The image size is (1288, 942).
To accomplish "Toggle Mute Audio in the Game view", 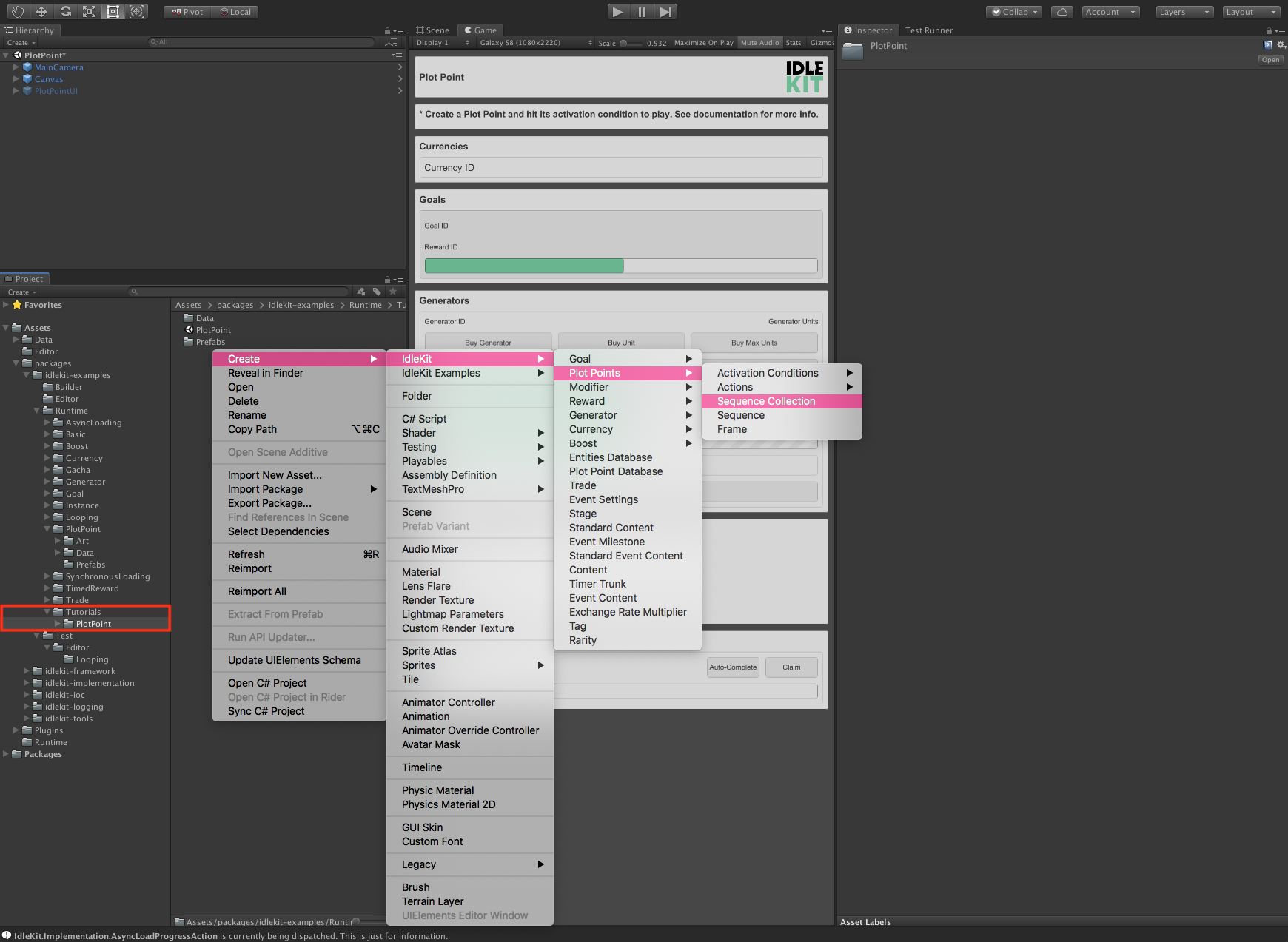I will [759, 42].
